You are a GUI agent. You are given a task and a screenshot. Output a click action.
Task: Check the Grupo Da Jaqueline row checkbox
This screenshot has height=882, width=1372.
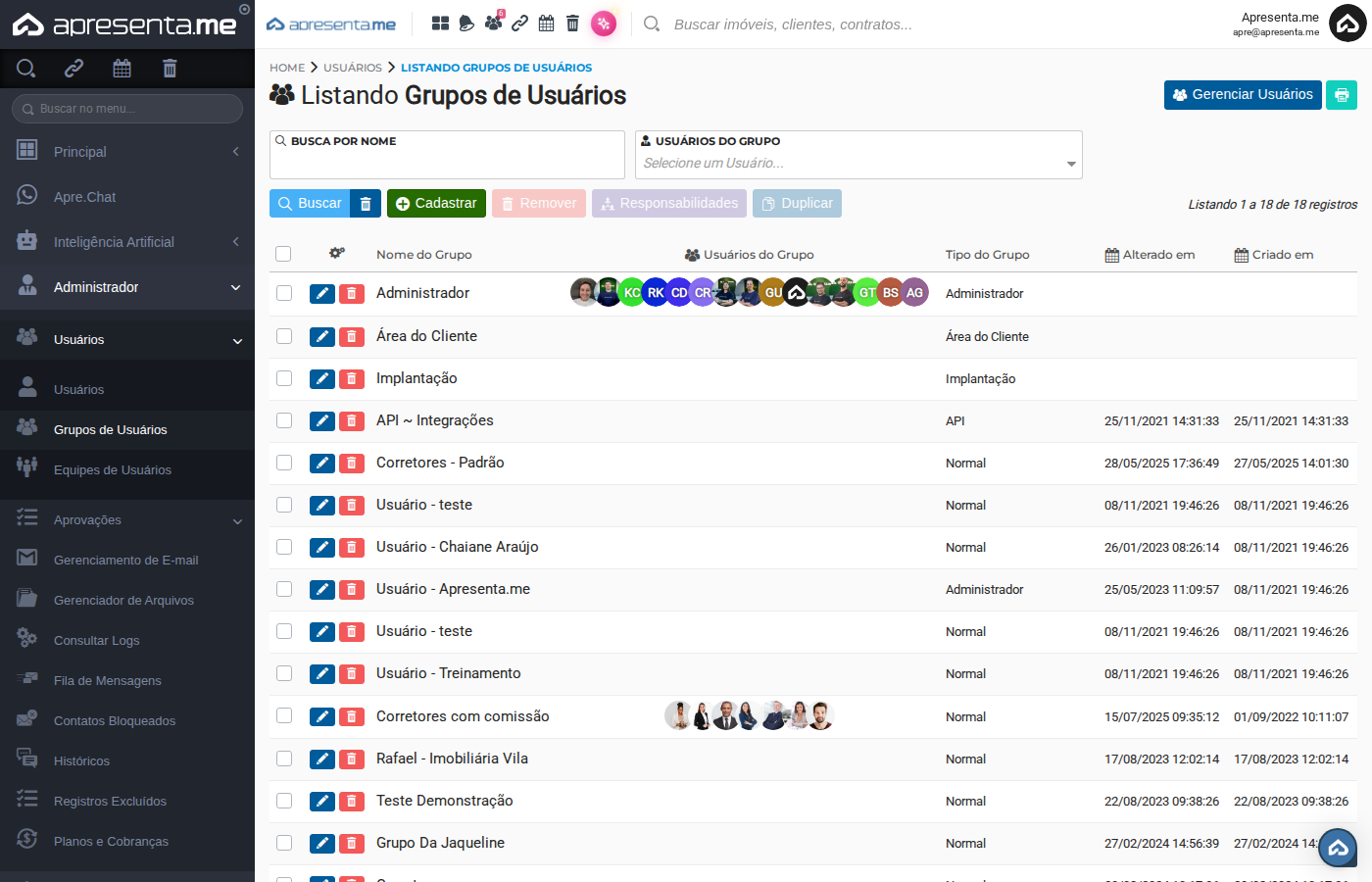click(284, 843)
